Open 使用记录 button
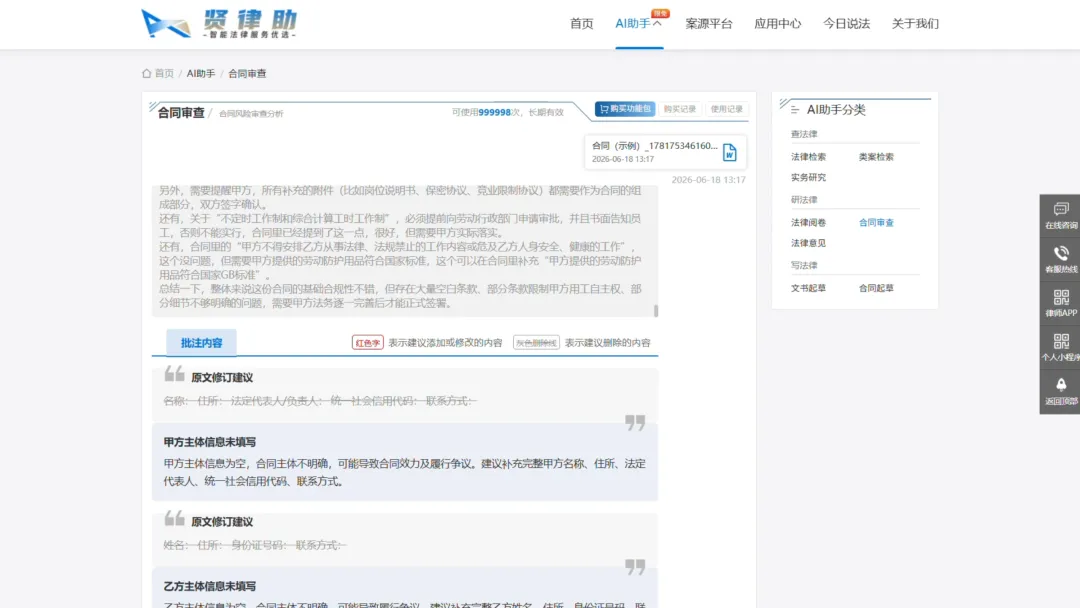1080x608 pixels. (727, 109)
